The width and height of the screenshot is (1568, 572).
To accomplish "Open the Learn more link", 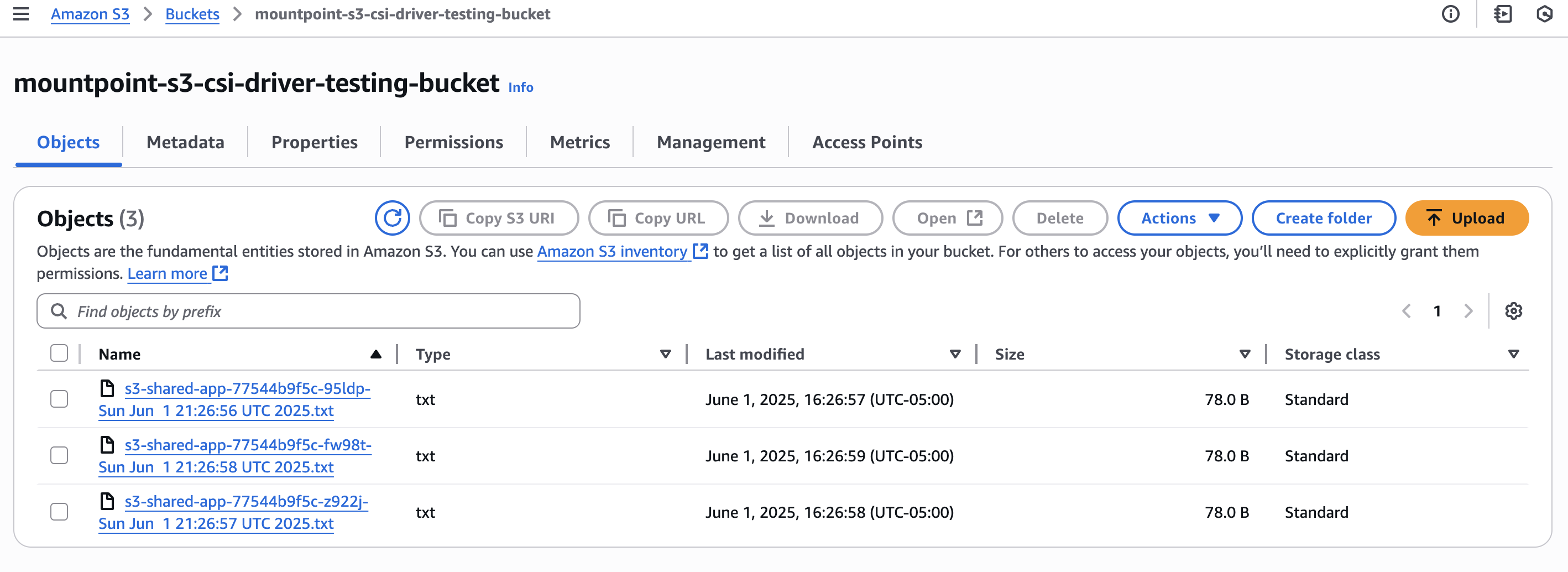I will [168, 273].
